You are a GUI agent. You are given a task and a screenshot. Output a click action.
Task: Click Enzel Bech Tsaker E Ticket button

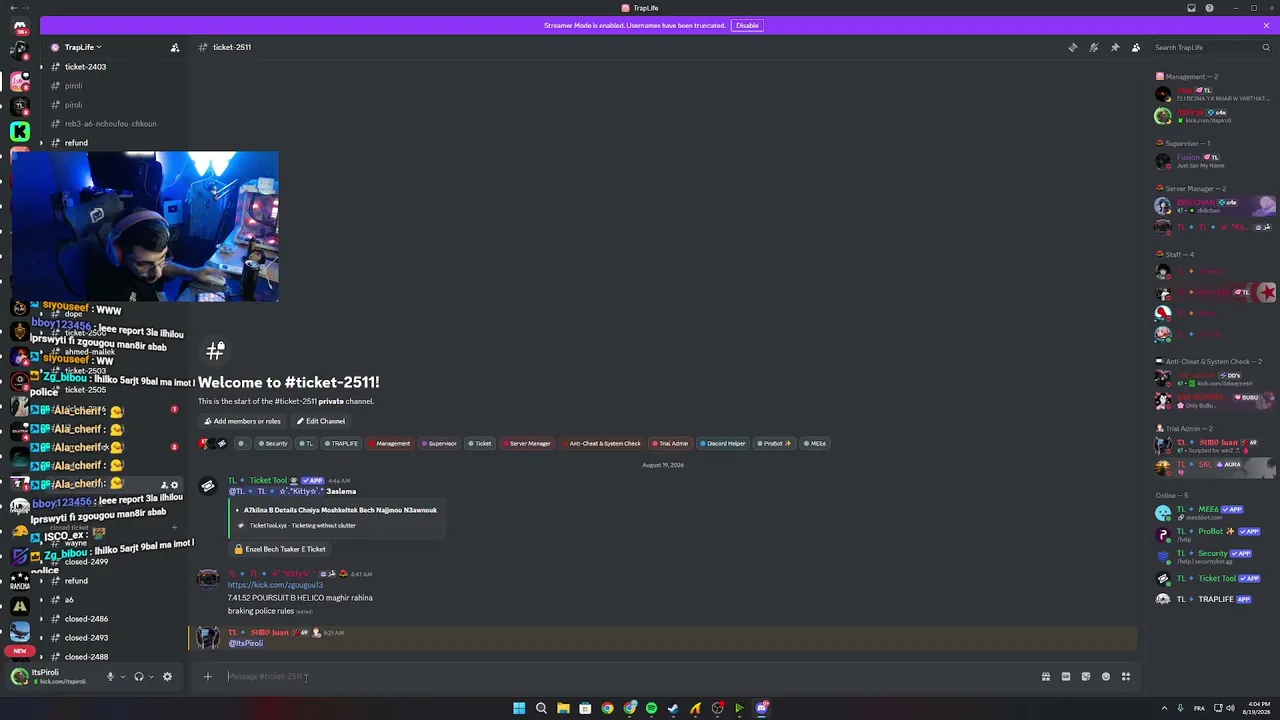click(x=279, y=549)
